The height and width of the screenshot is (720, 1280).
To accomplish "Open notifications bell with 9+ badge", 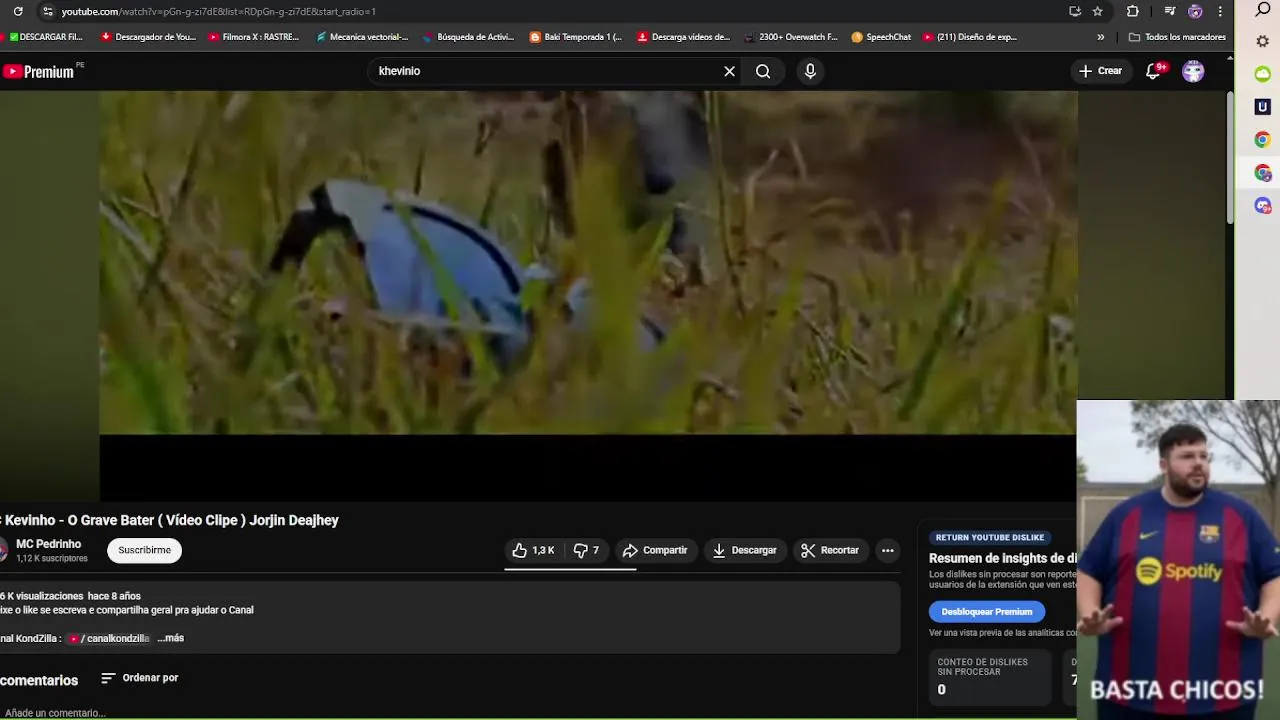I will [1154, 71].
